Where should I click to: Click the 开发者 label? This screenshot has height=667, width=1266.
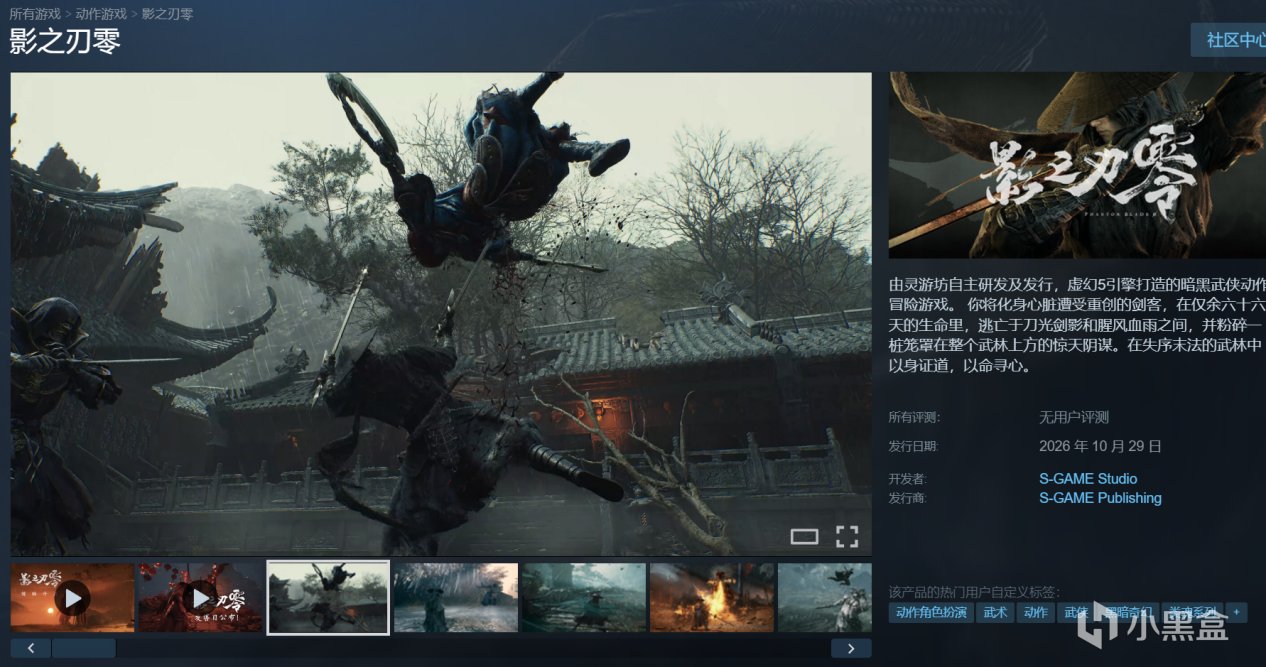[x=908, y=479]
